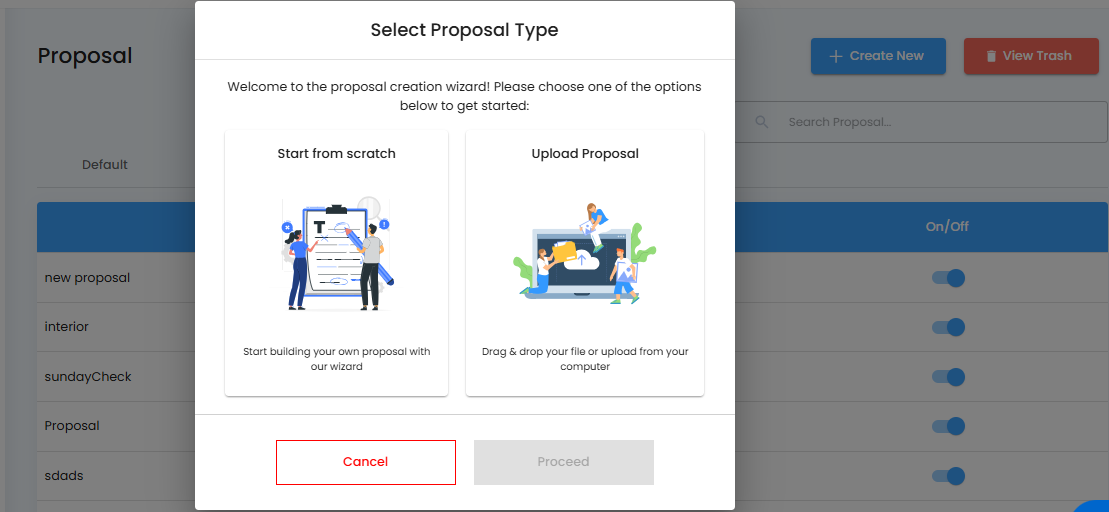This screenshot has height=512, width=1109.
Task: Click the trash can icon on View Trash
Action: pyautogui.click(x=991, y=56)
